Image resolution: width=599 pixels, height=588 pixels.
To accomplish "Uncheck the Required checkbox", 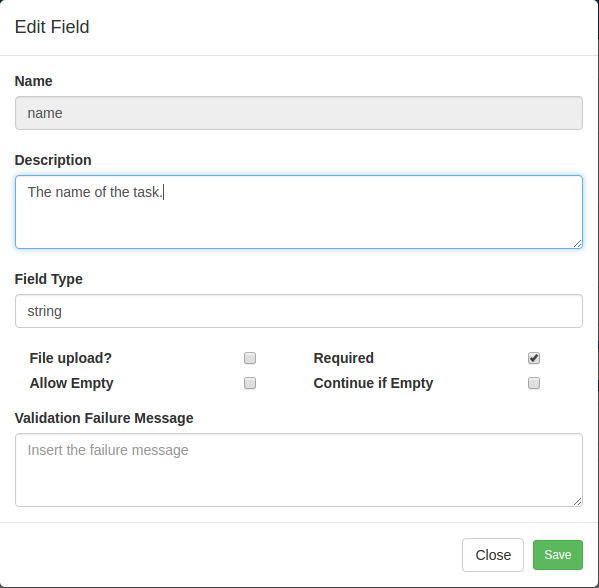I will pos(534,358).
